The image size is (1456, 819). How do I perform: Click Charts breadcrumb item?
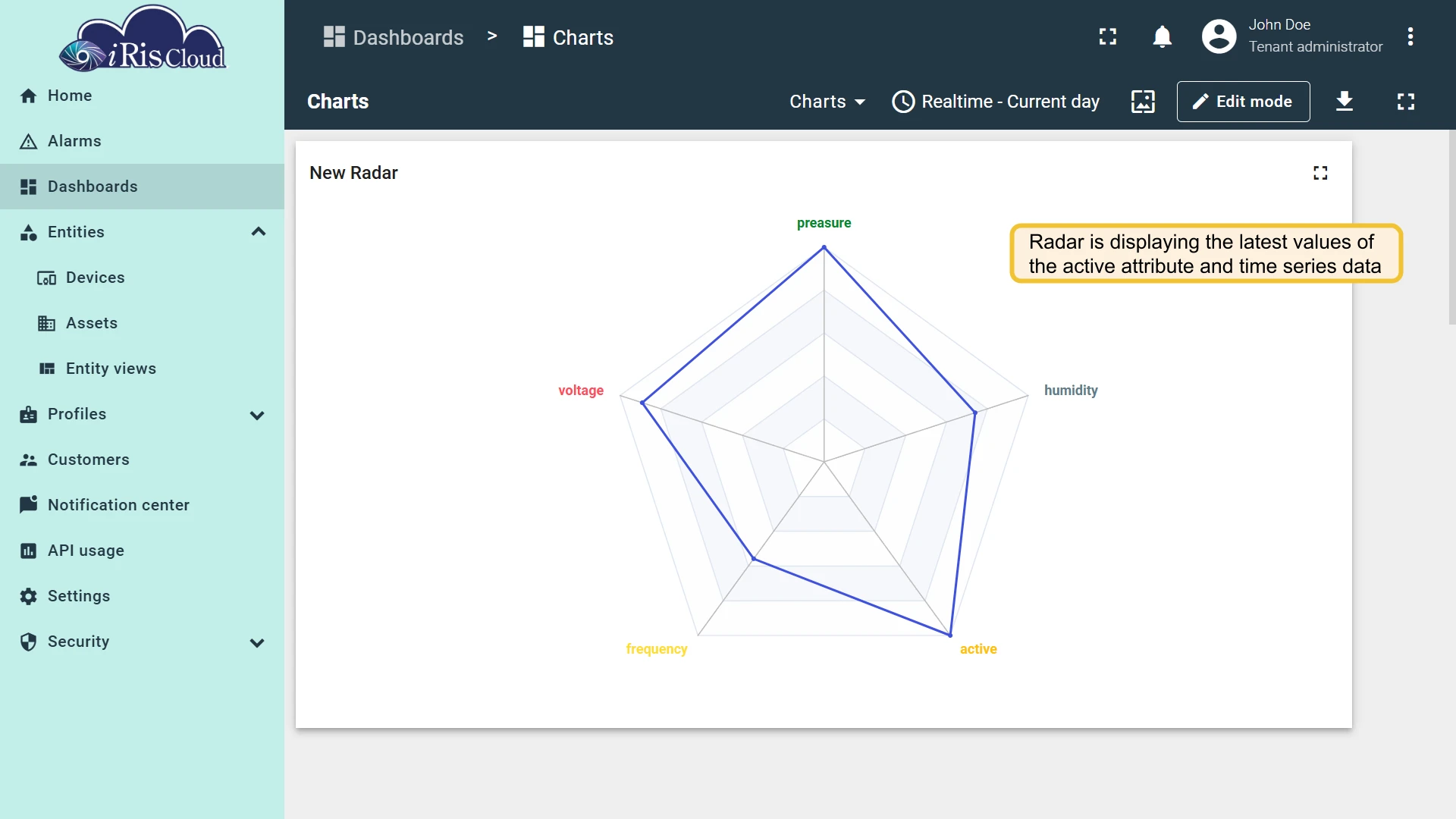coord(568,37)
